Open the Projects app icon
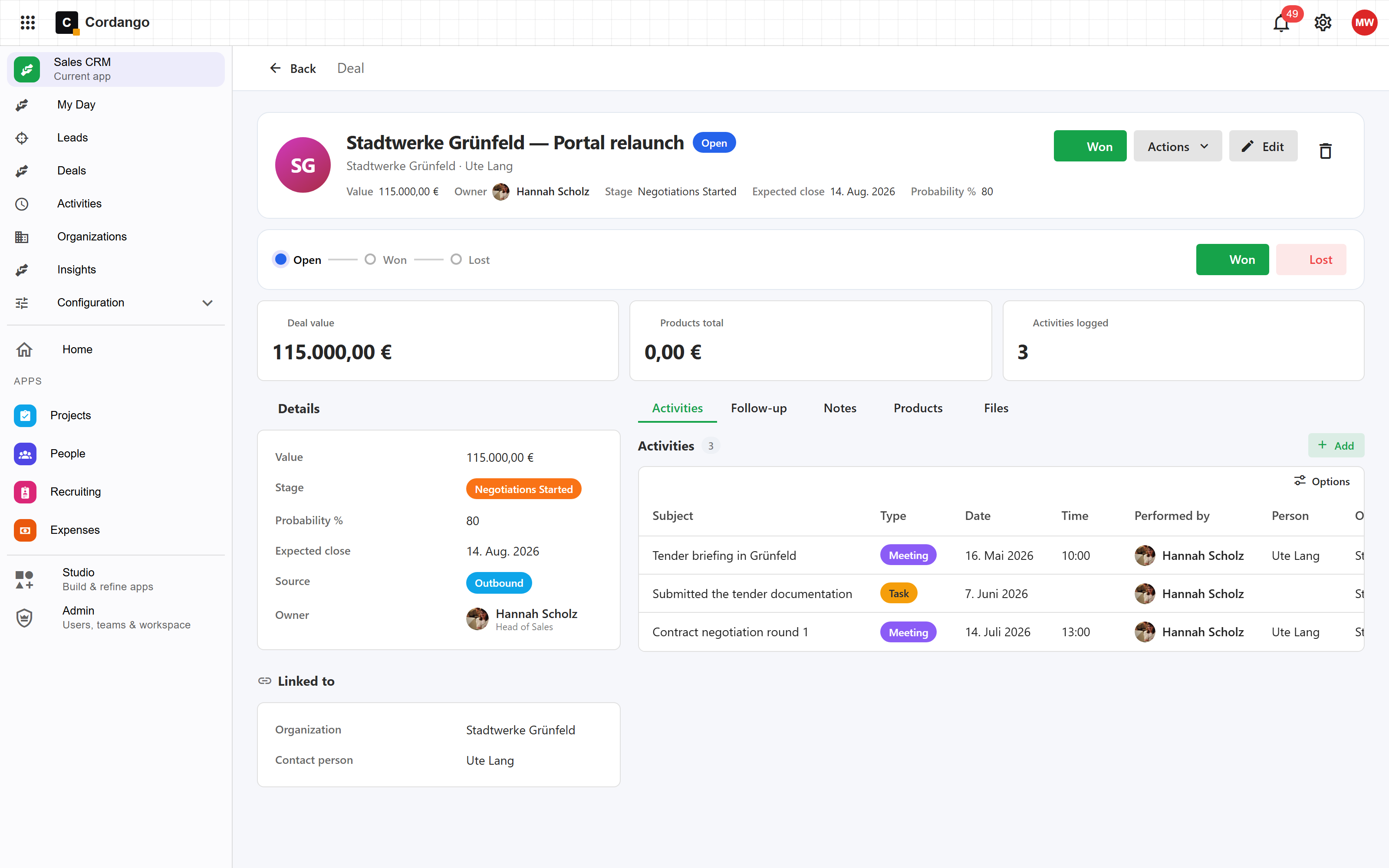 click(x=25, y=416)
